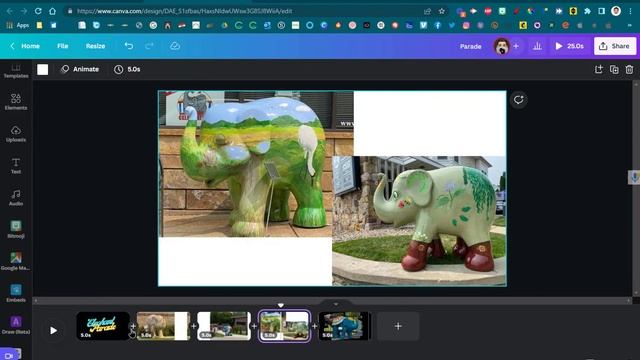
Task: Open the Text sidebar panel
Action: coord(16,166)
